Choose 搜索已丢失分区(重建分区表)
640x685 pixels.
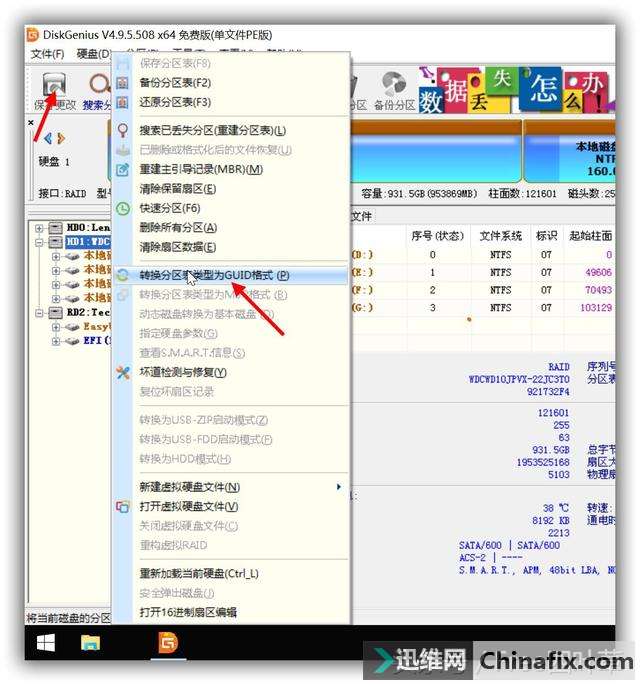point(213,130)
